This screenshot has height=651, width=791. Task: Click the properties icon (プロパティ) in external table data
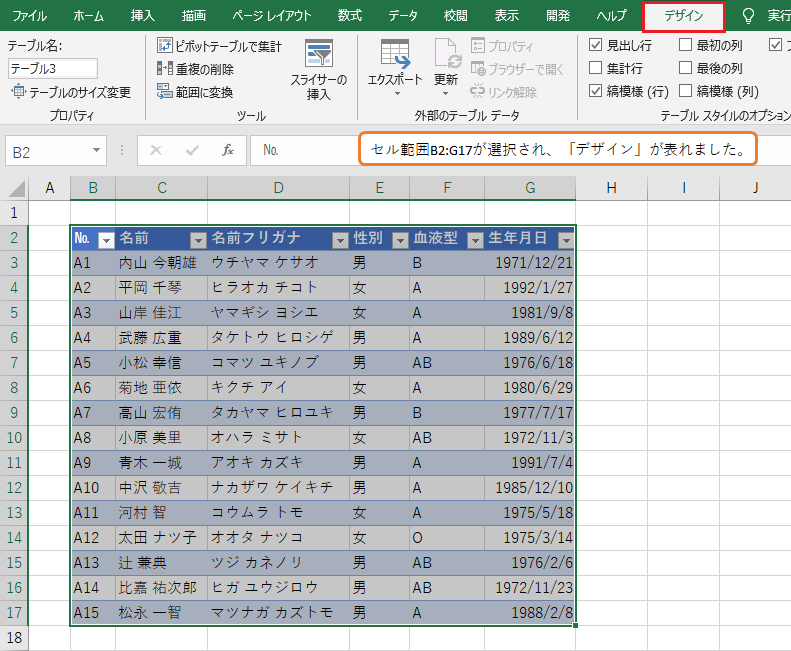(x=478, y=46)
